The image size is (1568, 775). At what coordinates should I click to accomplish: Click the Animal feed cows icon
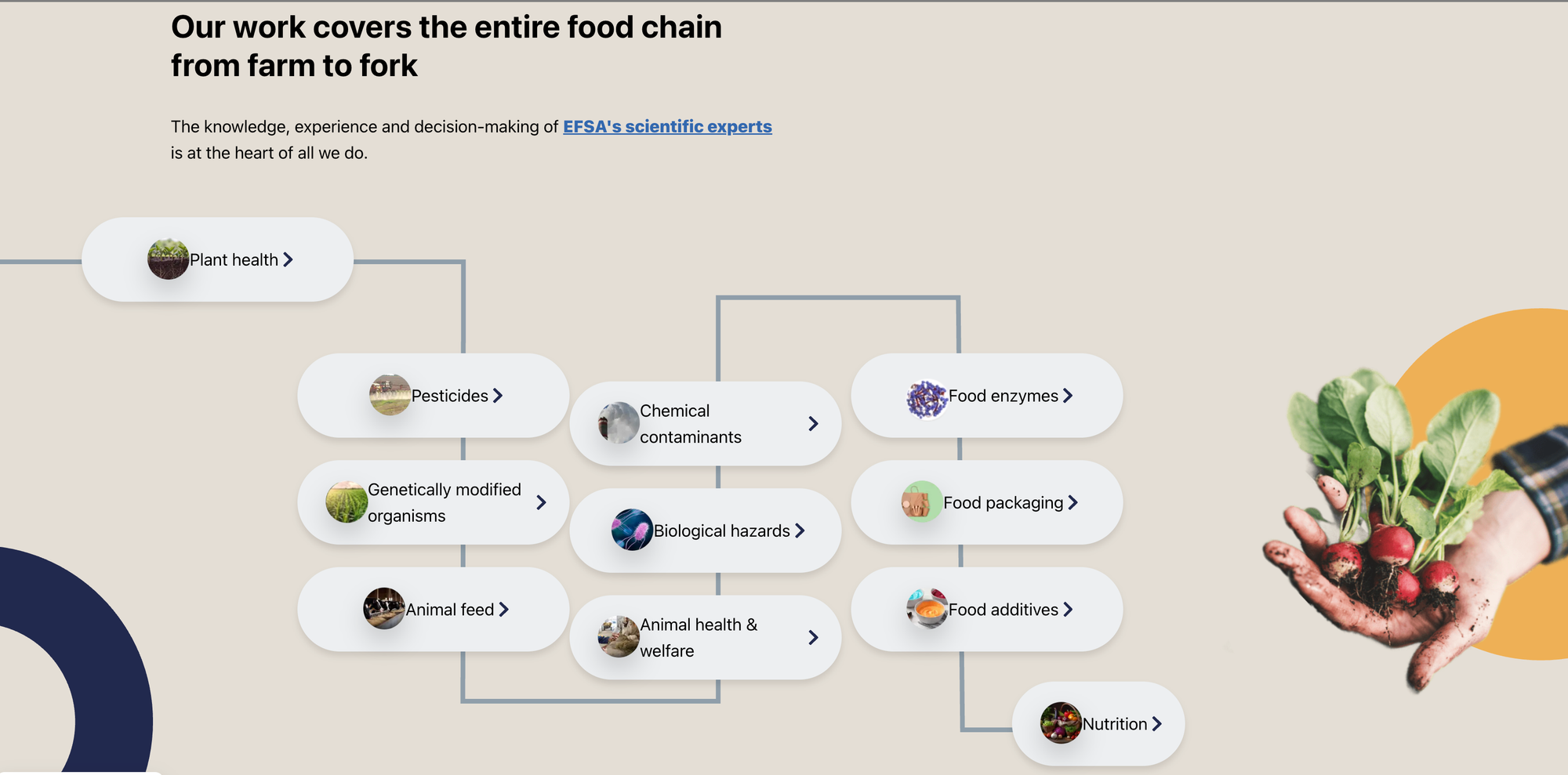(384, 609)
